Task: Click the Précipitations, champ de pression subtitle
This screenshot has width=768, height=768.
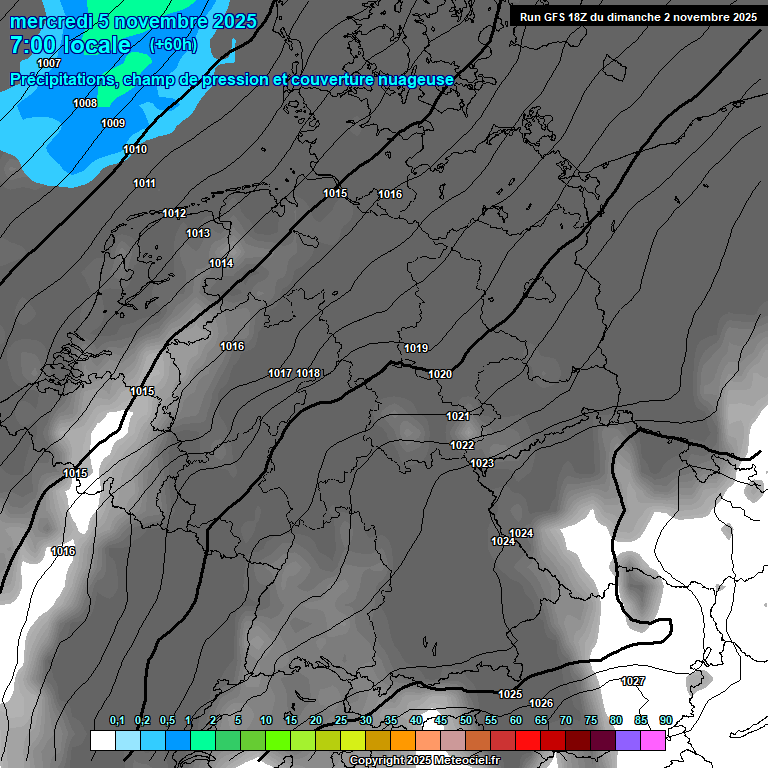Action: point(232,79)
